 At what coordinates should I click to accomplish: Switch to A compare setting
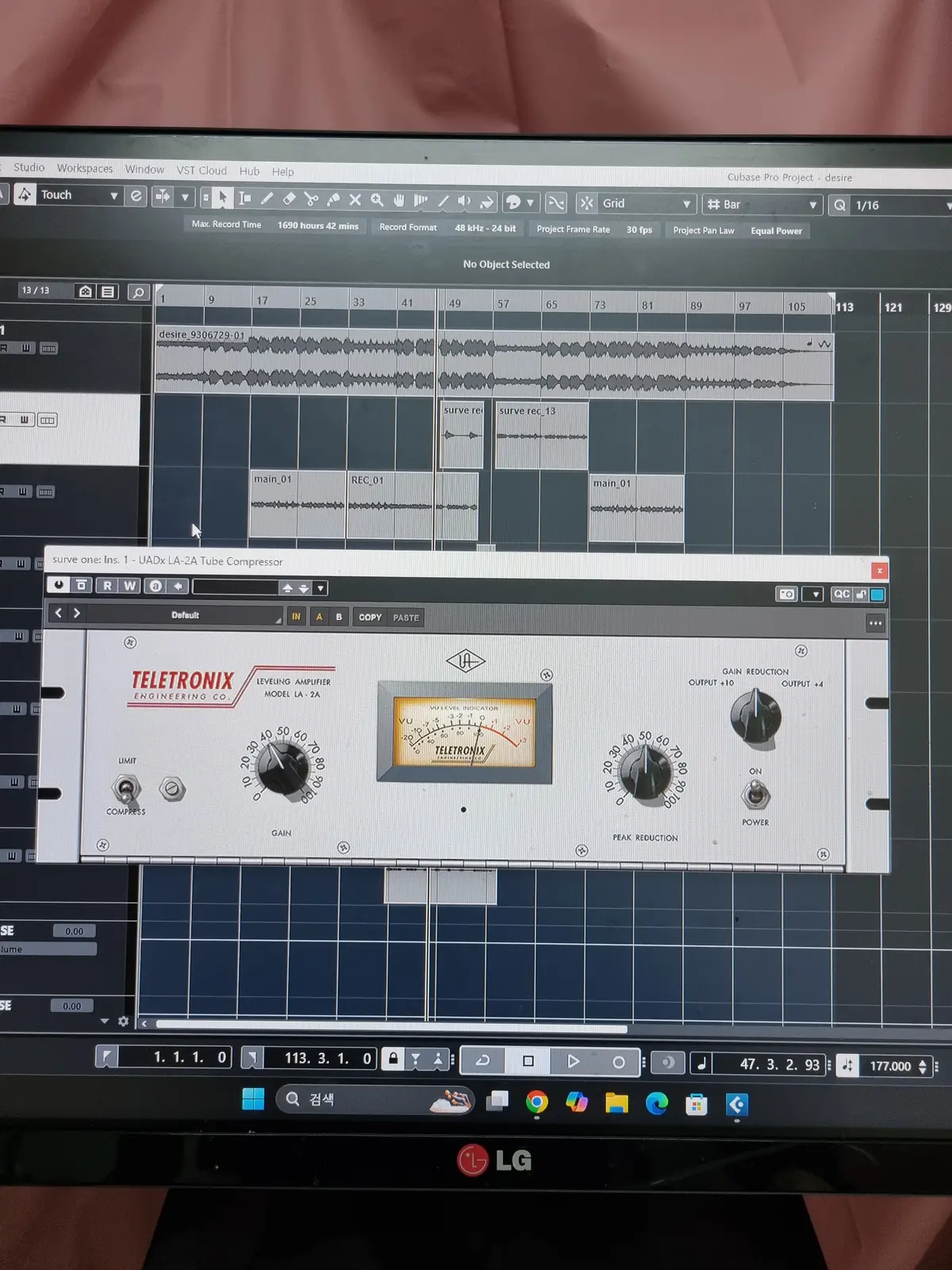click(319, 617)
